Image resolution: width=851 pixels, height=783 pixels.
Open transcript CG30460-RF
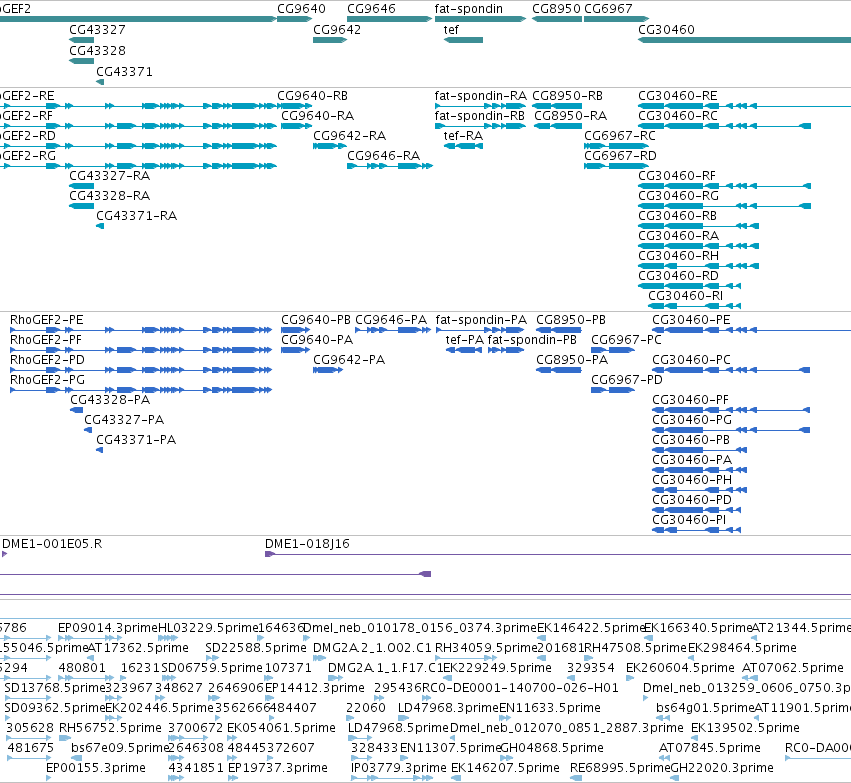(677, 176)
